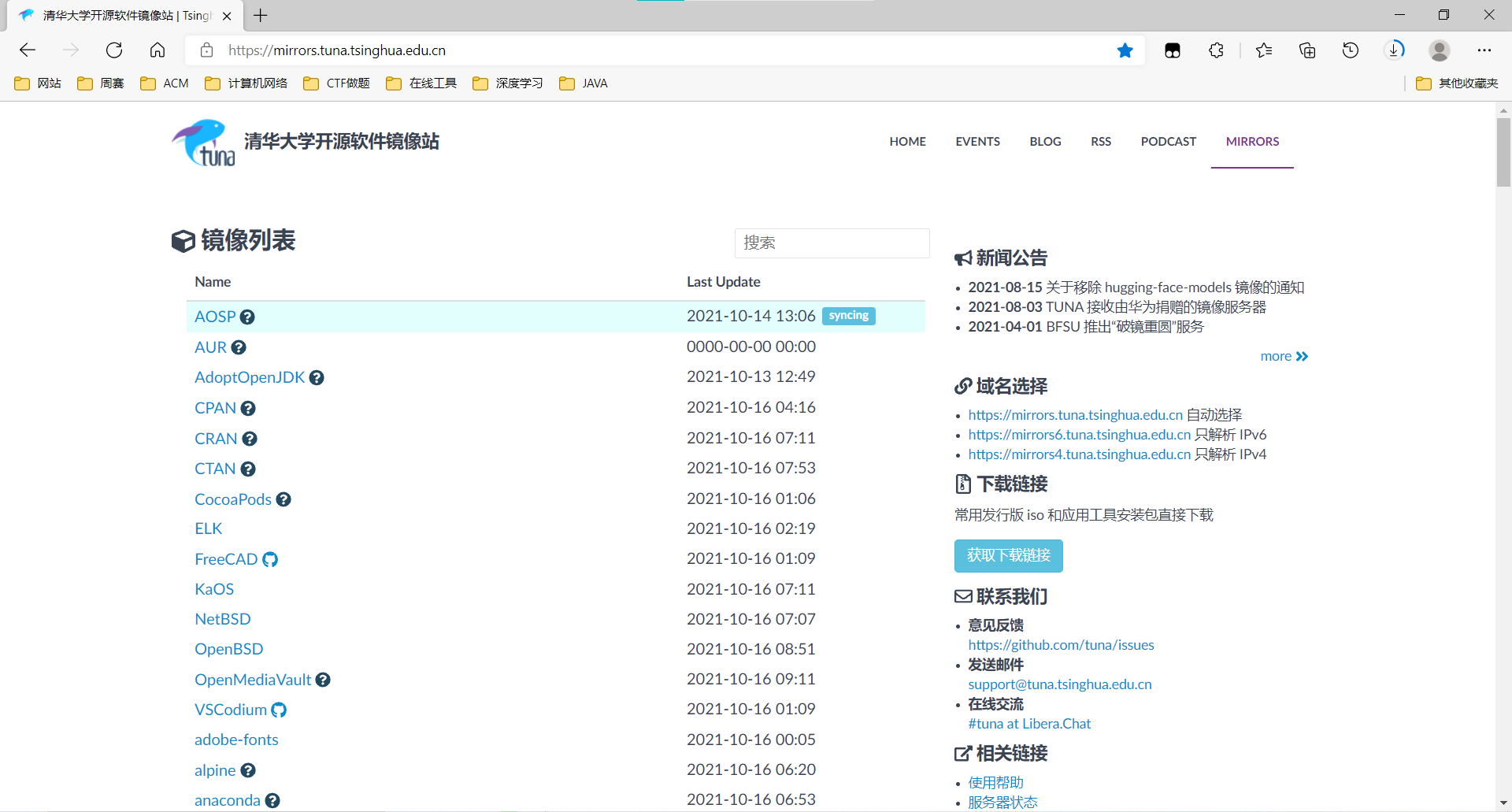
Task: Click the browser home icon
Action: (157, 50)
